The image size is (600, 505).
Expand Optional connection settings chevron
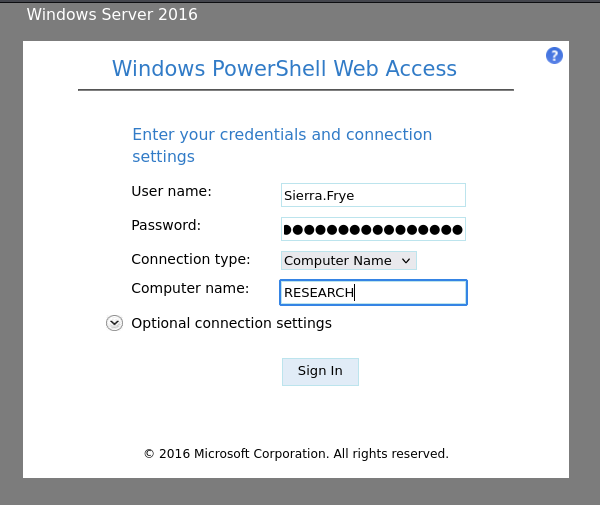114,323
